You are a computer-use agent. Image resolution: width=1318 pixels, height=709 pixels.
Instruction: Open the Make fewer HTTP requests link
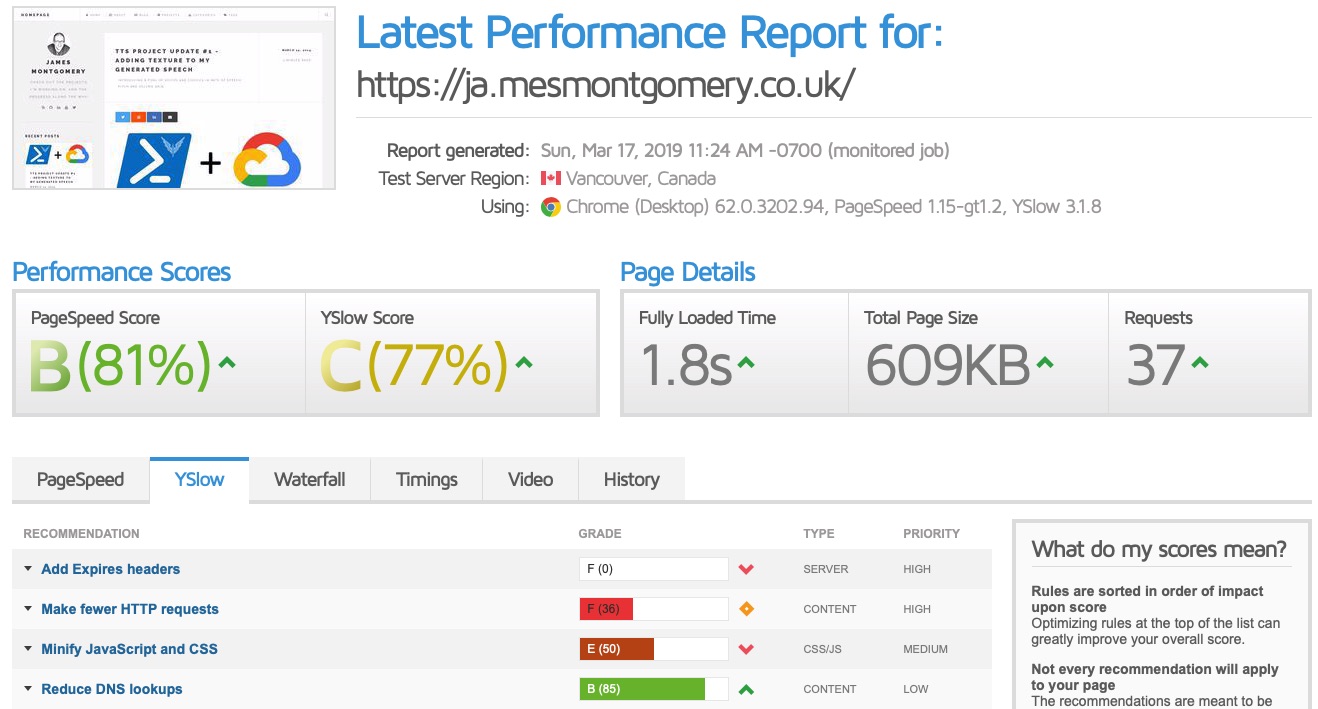(129, 608)
